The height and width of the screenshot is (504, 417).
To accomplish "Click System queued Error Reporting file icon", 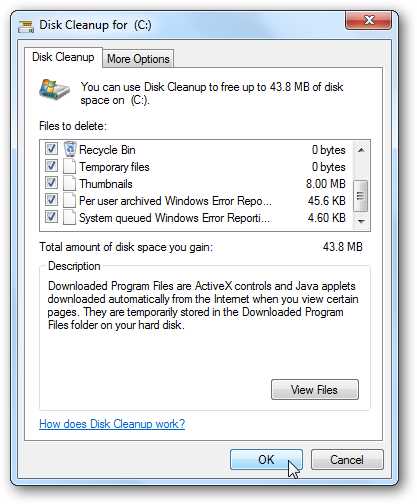I will pyautogui.click(x=69, y=217).
